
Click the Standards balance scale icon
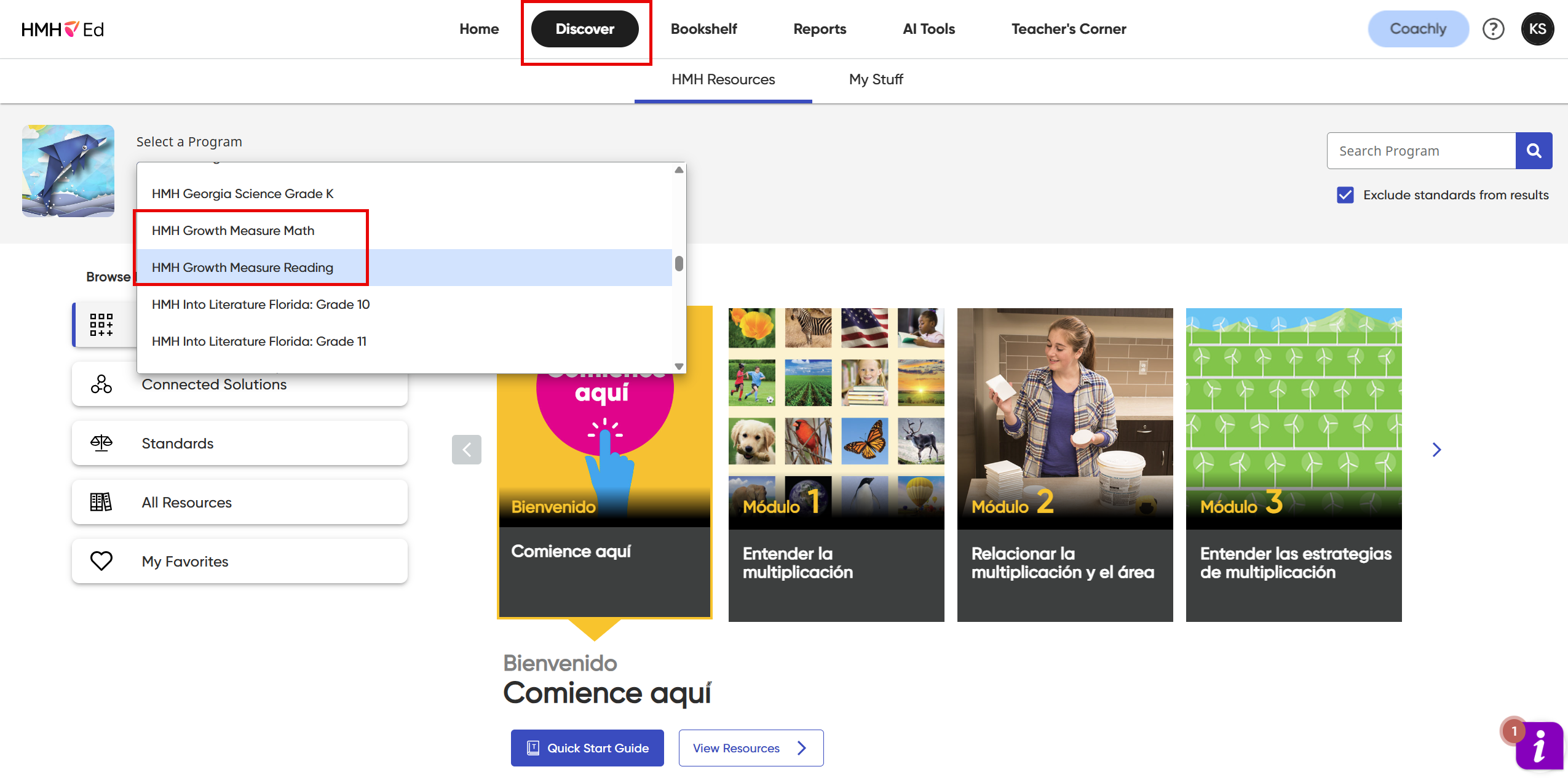[101, 444]
